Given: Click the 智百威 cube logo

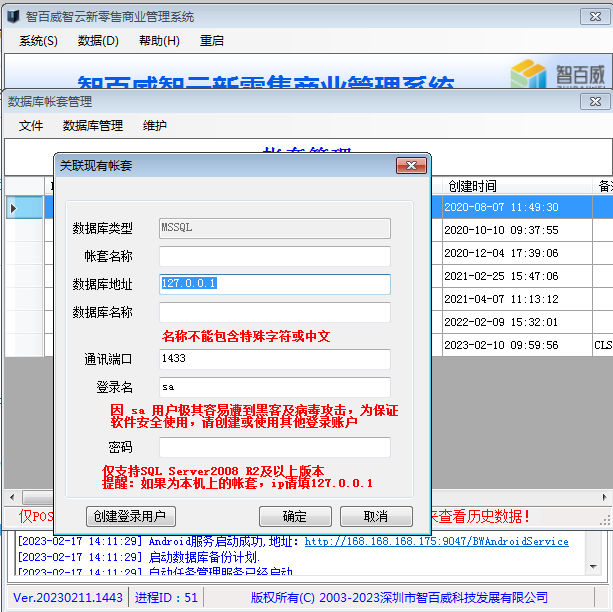Looking at the screenshot, I should coord(529,75).
